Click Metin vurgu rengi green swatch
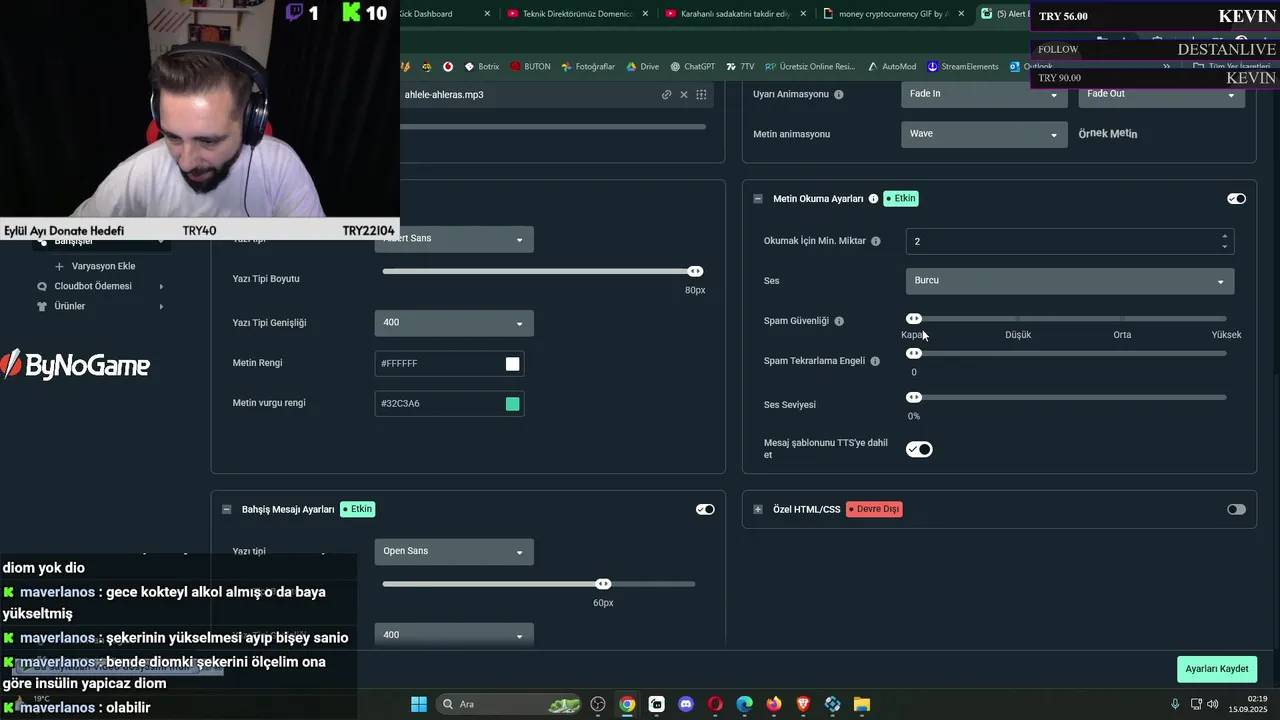 tap(512, 404)
